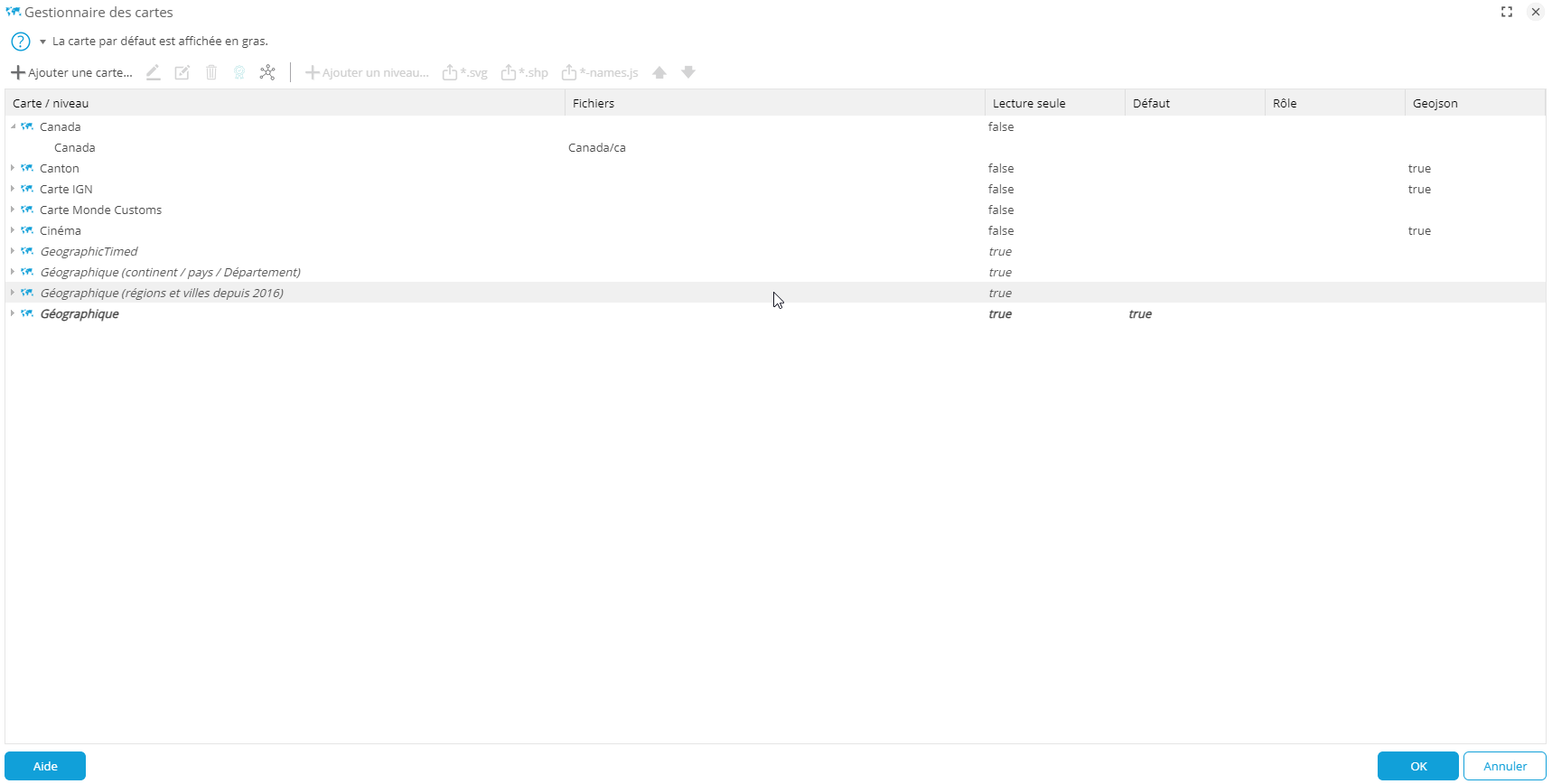This screenshot has height=784, width=1552.
Task: Select the Carte Monde Customs row
Action: pyautogui.click(x=100, y=210)
